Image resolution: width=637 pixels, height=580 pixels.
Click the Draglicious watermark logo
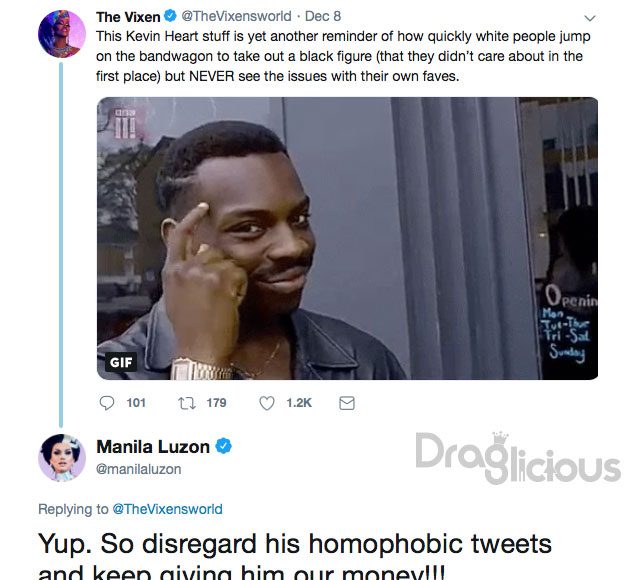coord(518,458)
